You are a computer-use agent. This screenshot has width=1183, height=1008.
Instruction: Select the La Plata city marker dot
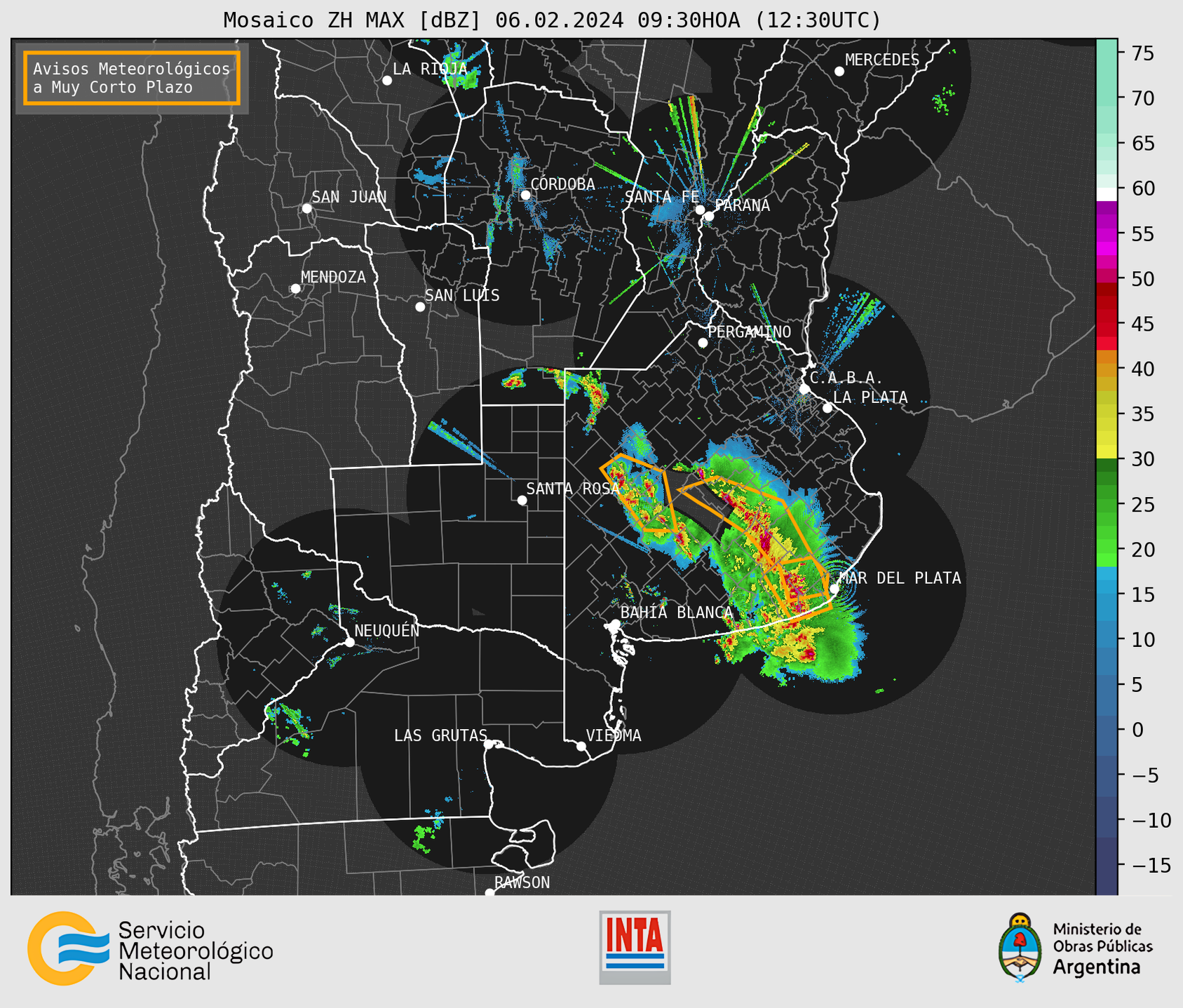(827, 408)
